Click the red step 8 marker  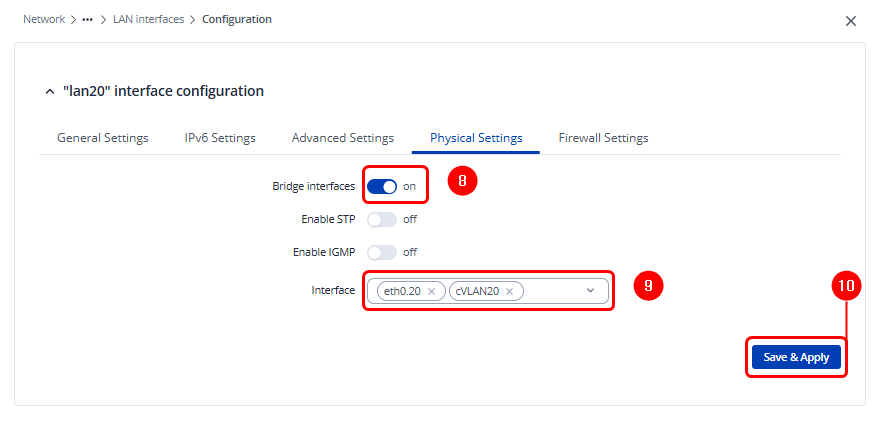click(460, 182)
